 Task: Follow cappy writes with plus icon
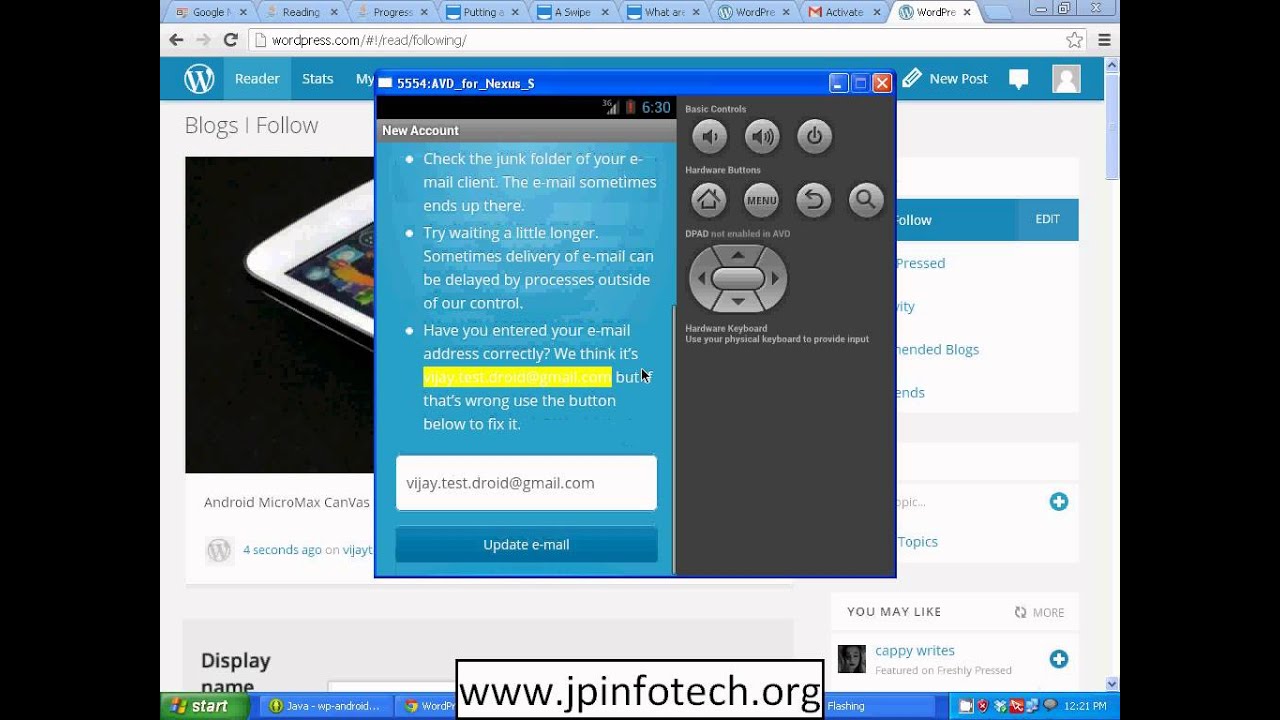coord(1058,658)
